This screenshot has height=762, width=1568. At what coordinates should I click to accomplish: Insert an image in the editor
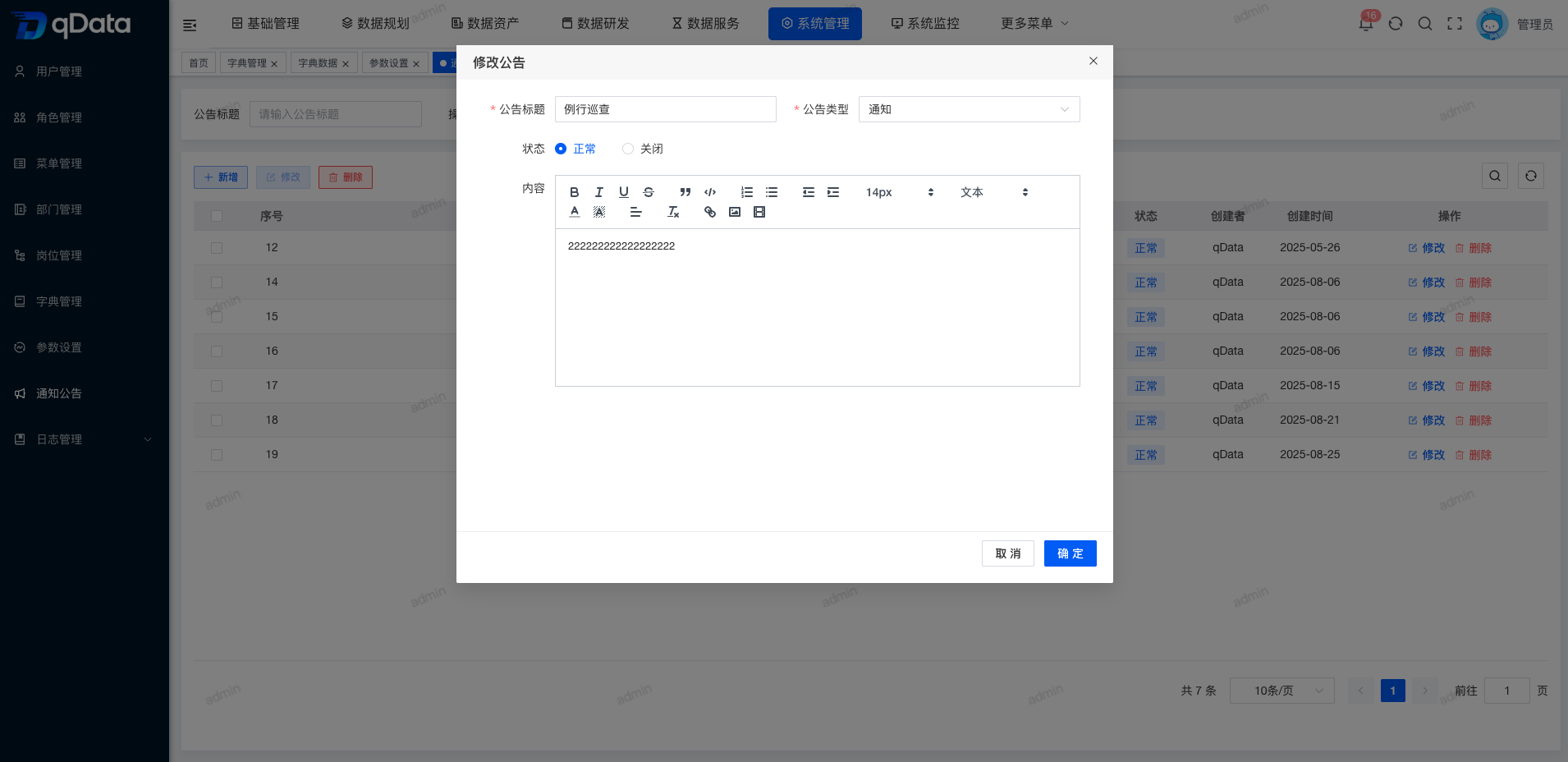click(x=735, y=212)
